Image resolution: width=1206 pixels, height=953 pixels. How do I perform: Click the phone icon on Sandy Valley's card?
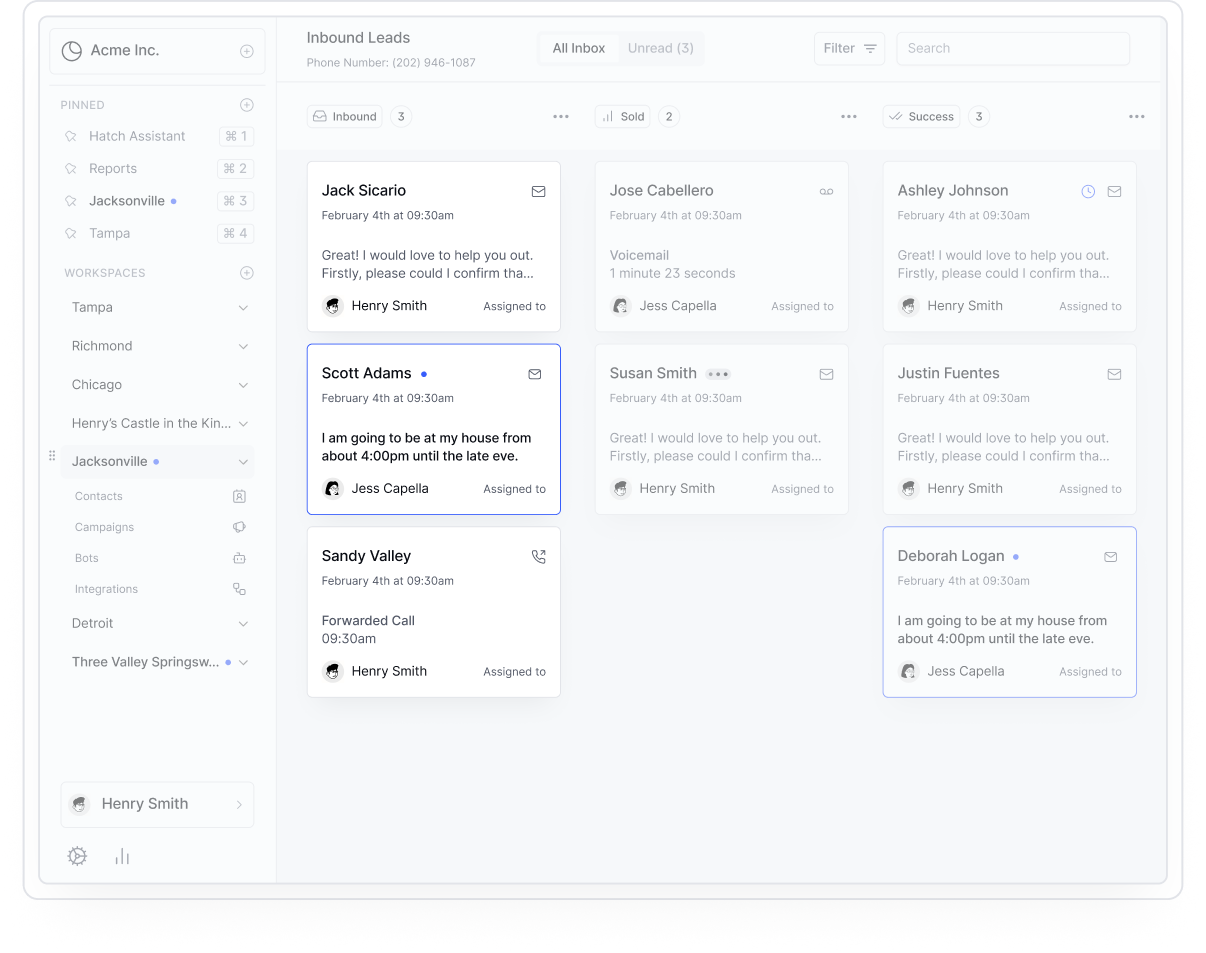point(538,556)
